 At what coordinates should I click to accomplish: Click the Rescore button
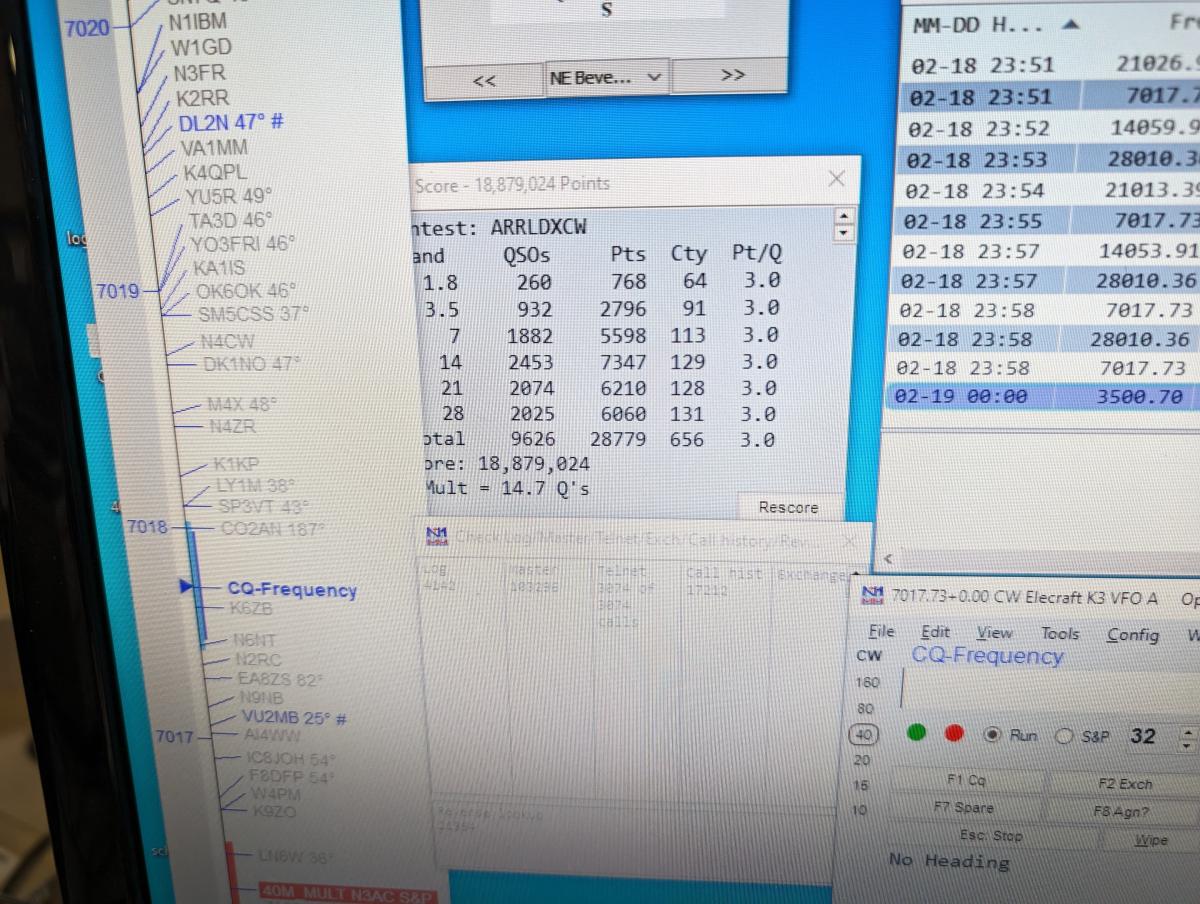[788, 507]
